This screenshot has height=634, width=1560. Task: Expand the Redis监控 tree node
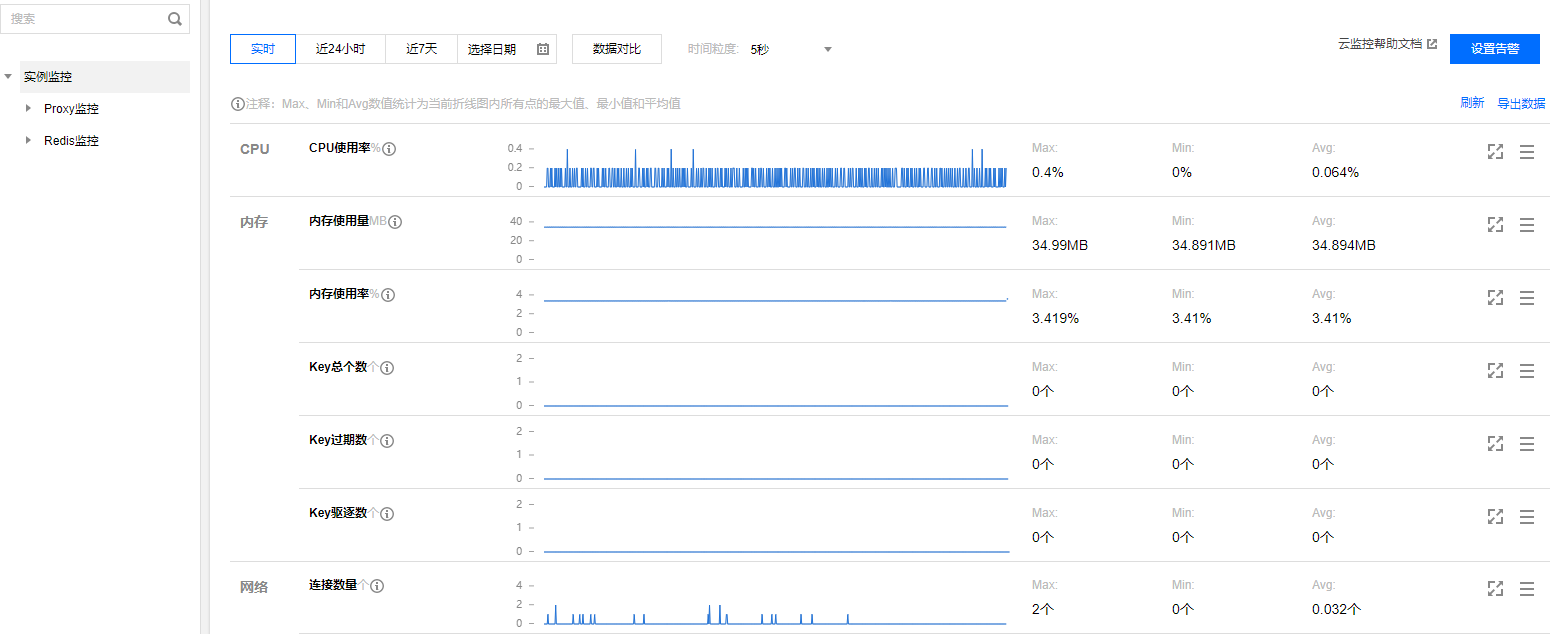click(28, 141)
